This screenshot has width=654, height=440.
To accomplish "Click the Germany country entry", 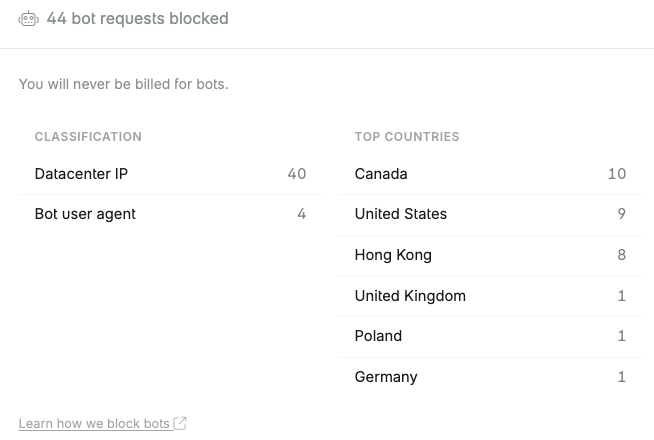I will (386, 377).
